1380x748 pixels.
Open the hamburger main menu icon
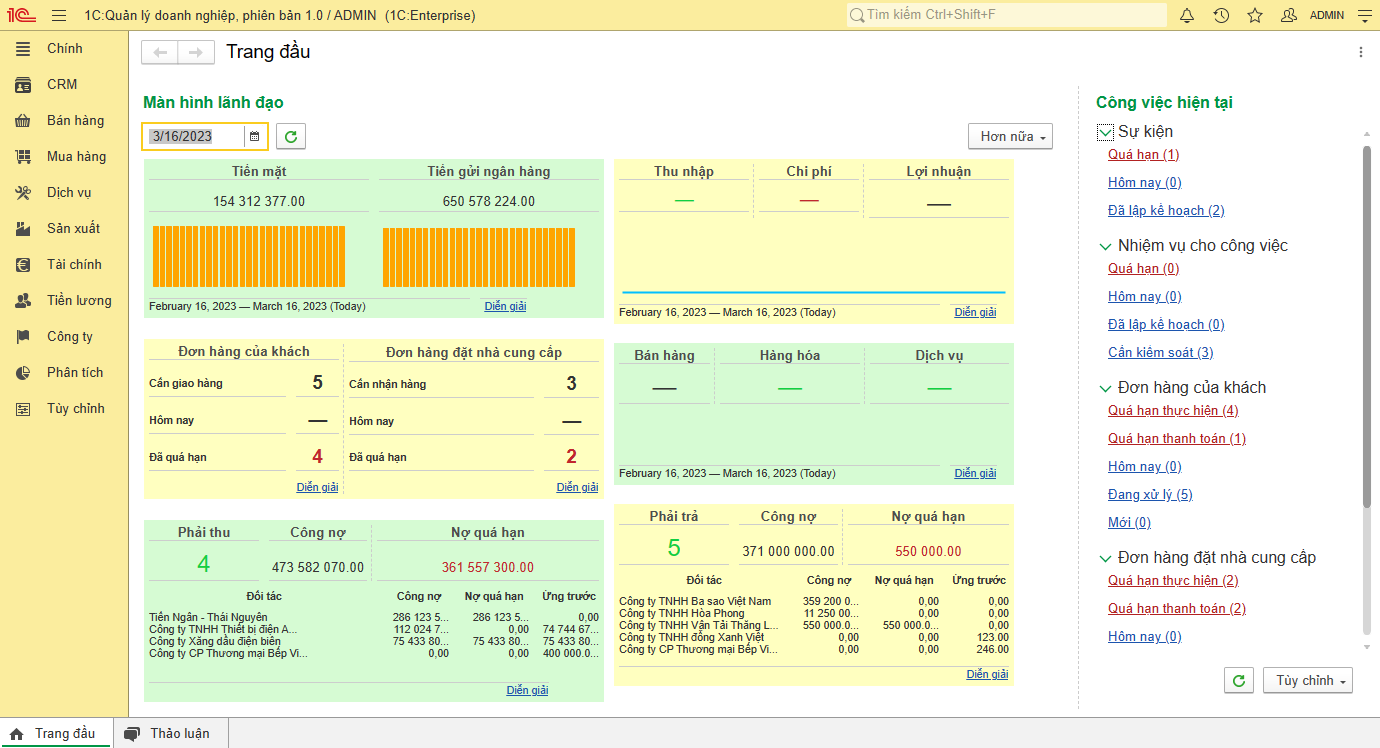coord(59,15)
